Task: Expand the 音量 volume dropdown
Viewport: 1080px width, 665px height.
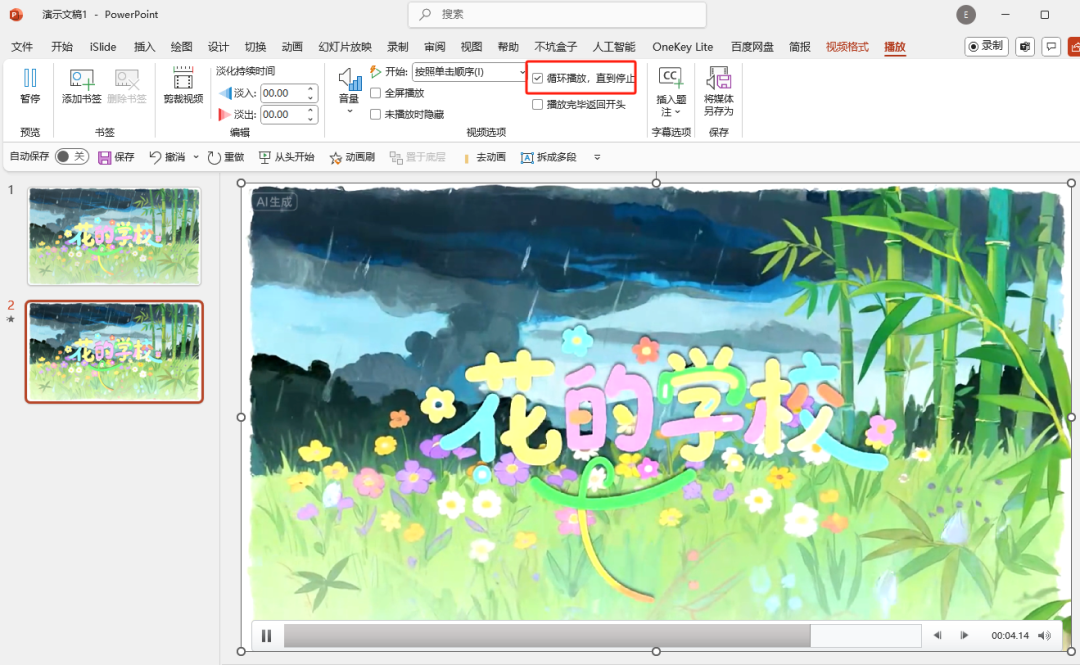Action: [349, 111]
